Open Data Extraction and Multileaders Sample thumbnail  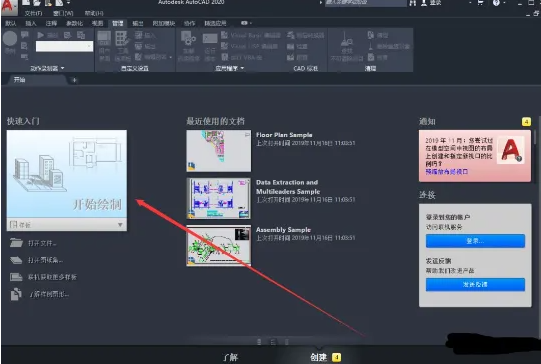pyautogui.click(x=219, y=198)
